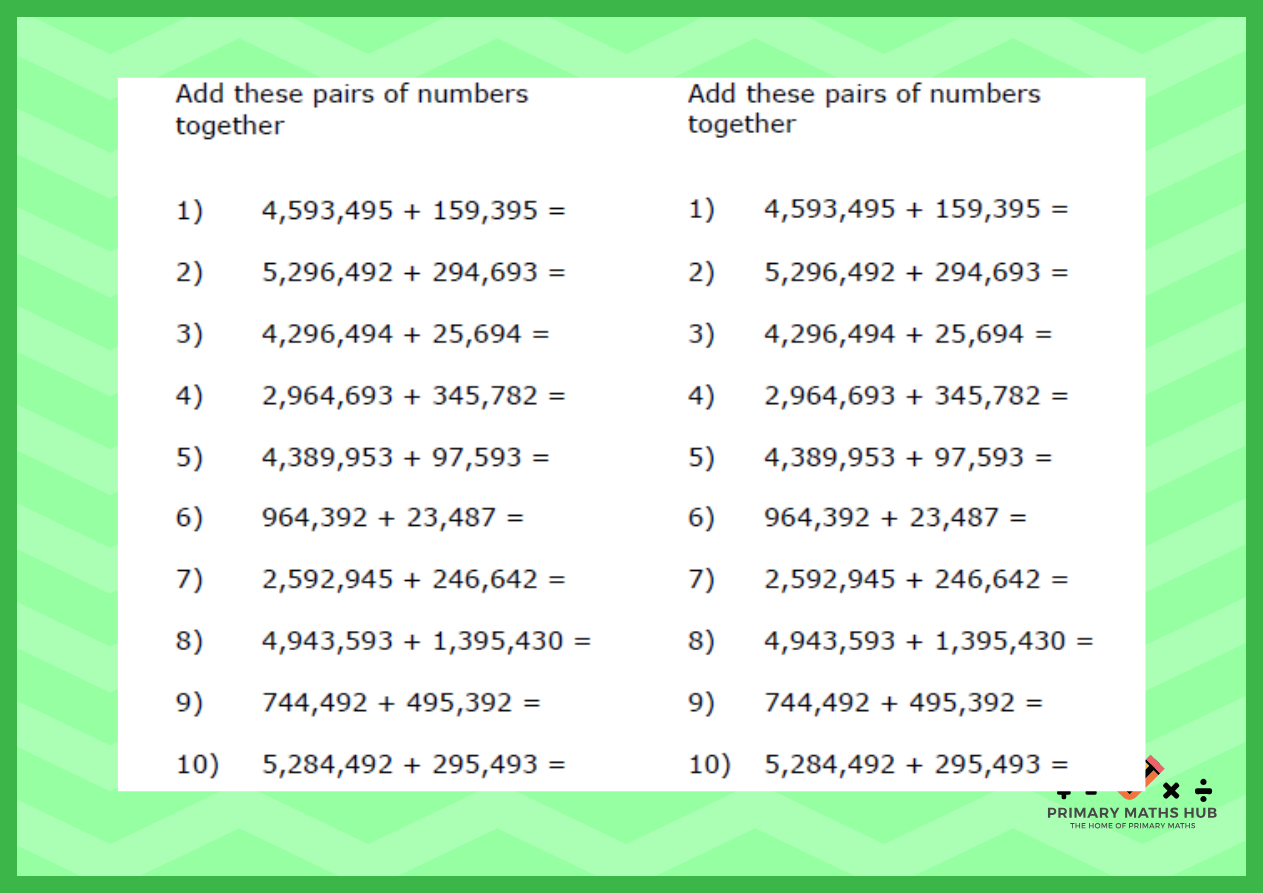The image size is (1263, 893).
Task: Select left column problem 744,492 + 495,392
Action: click(401, 703)
